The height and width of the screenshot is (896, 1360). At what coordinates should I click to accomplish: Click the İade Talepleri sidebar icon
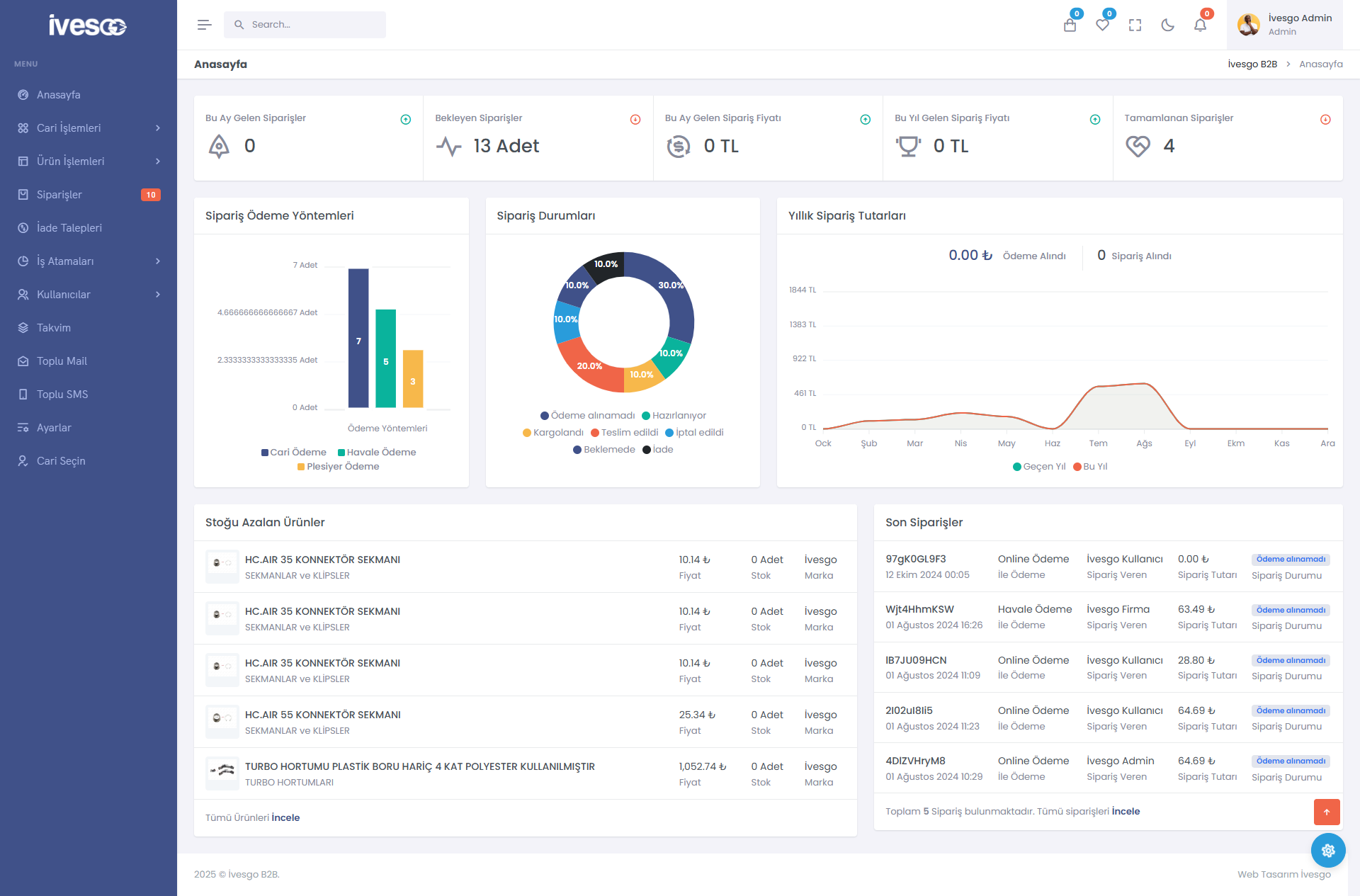click(x=23, y=228)
